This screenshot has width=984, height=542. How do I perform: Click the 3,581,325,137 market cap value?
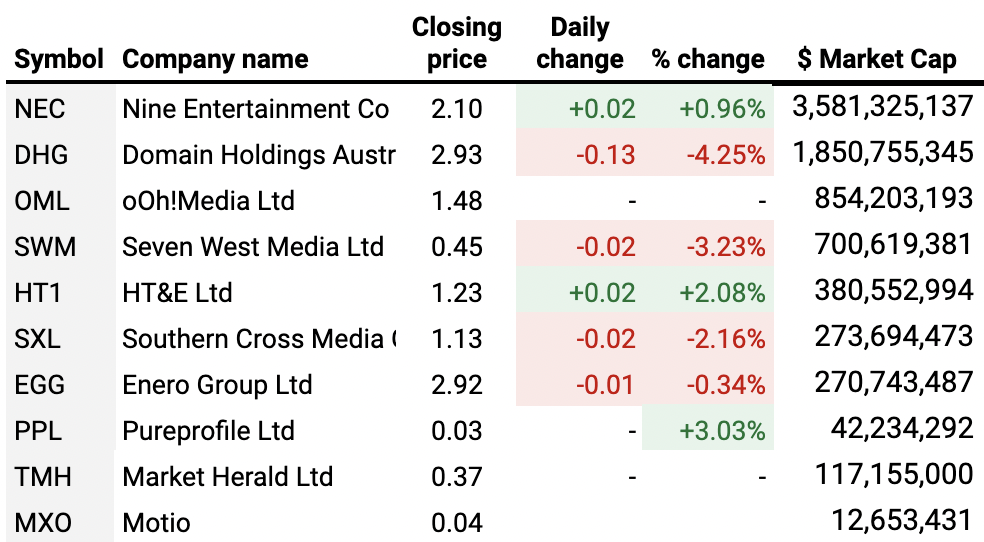pos(882,107)
